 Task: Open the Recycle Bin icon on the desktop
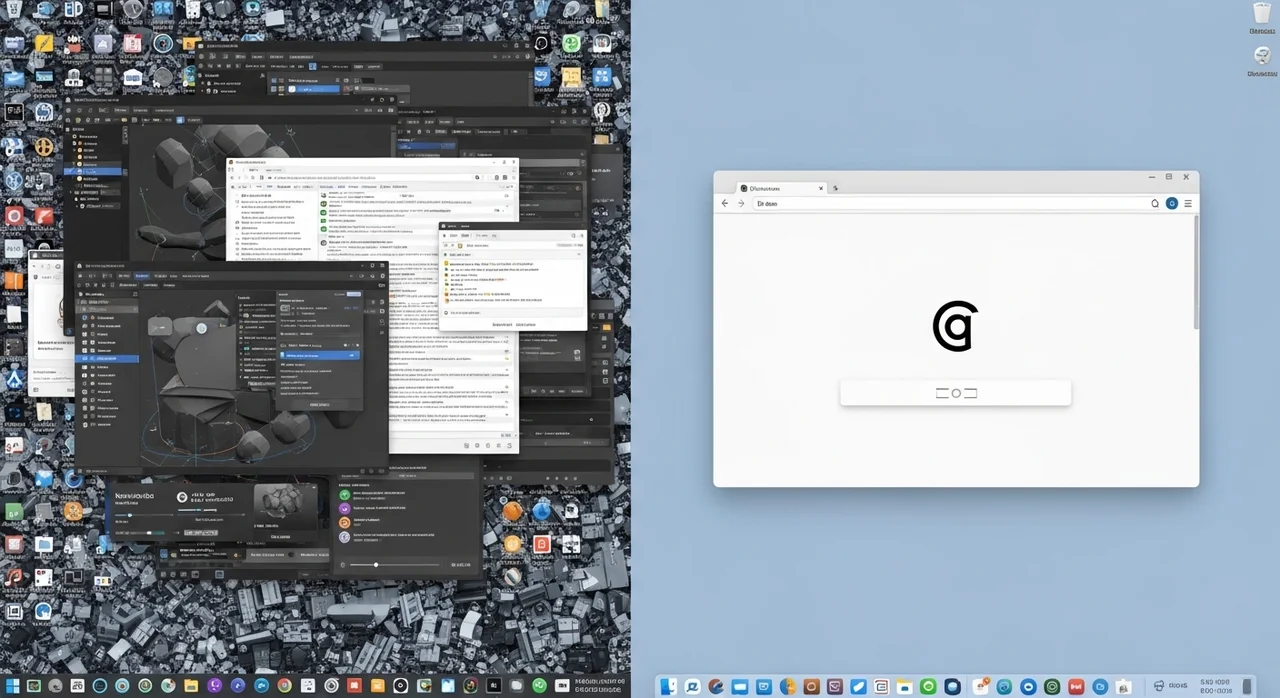(x=1262, y=15)
